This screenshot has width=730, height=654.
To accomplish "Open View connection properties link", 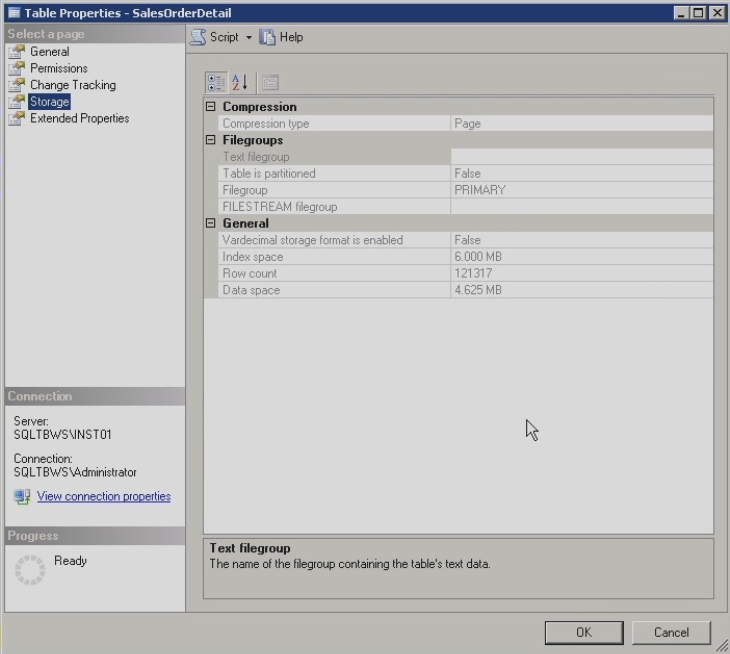I will click(104, 496).
